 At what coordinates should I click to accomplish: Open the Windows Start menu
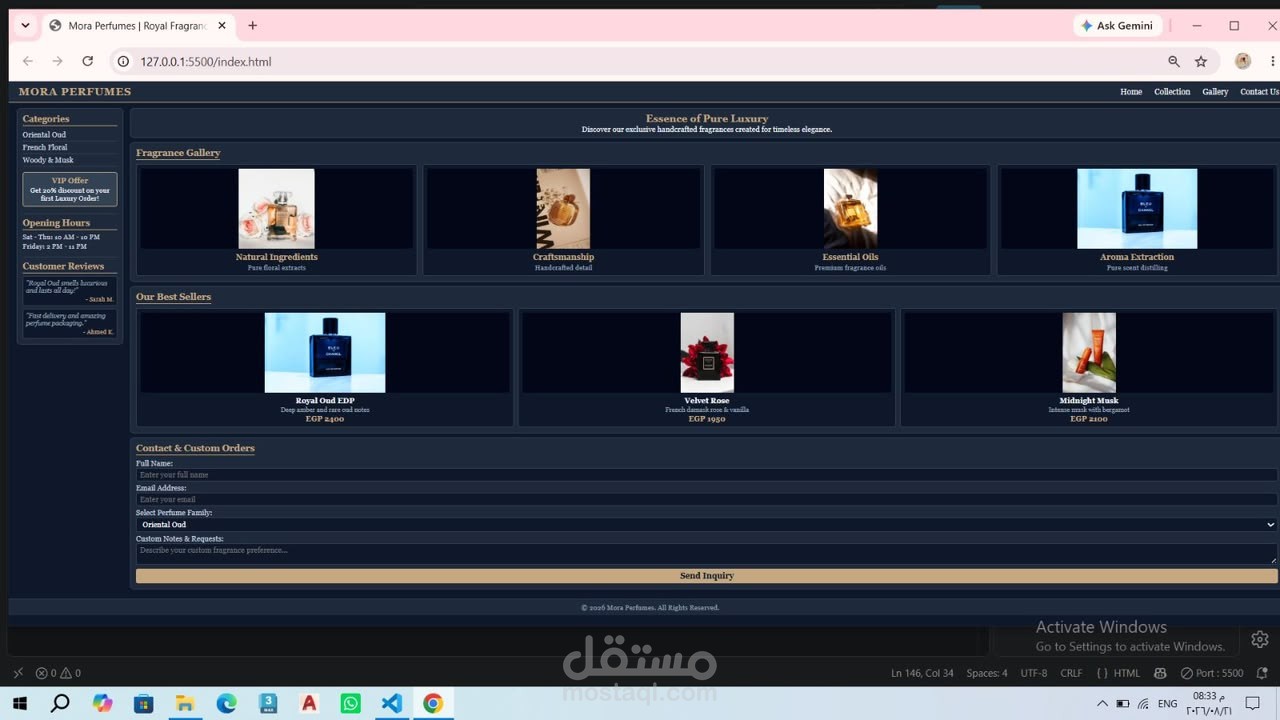click(19, 703)
